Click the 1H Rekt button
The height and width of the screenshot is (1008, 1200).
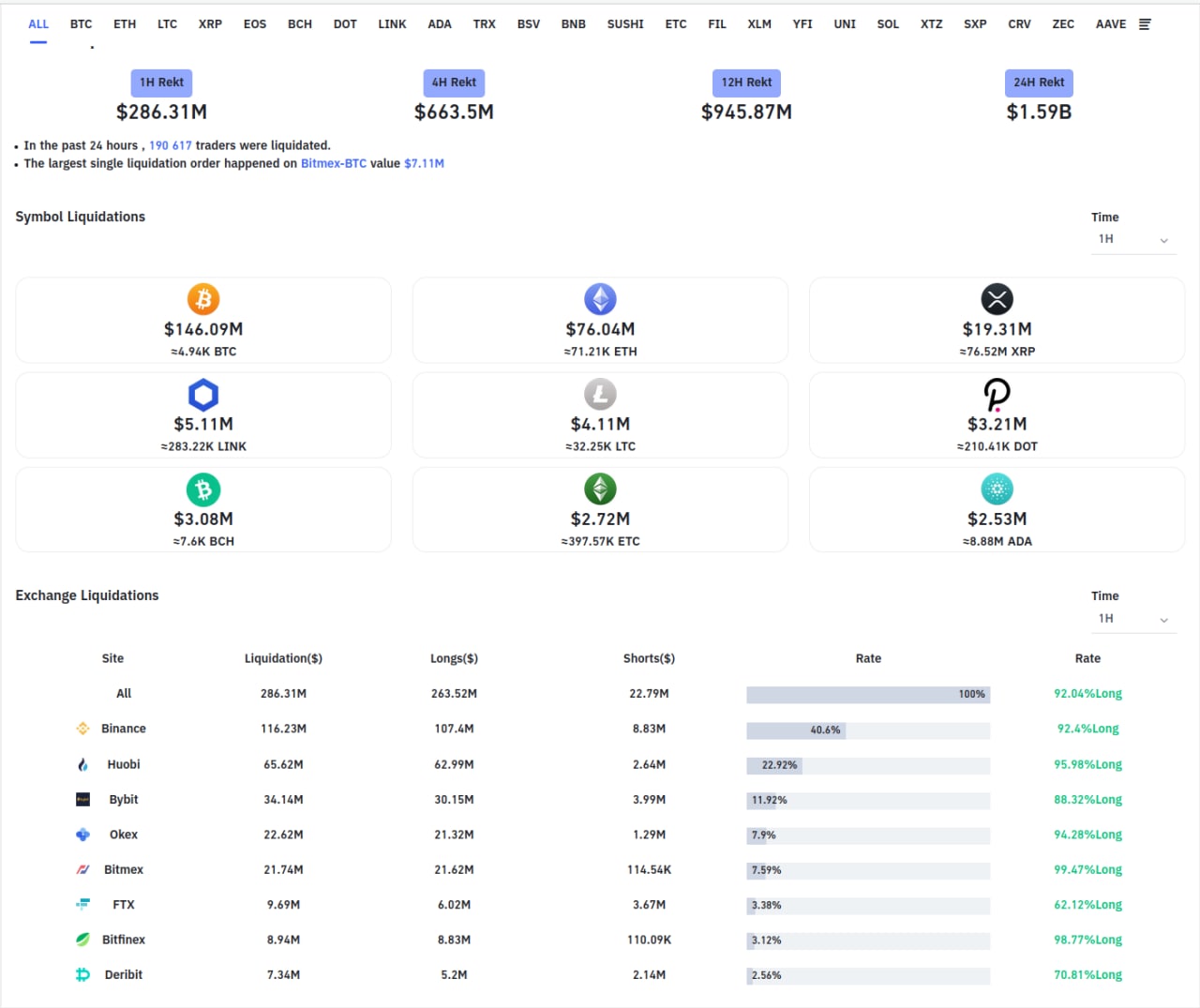pos(161,83)
